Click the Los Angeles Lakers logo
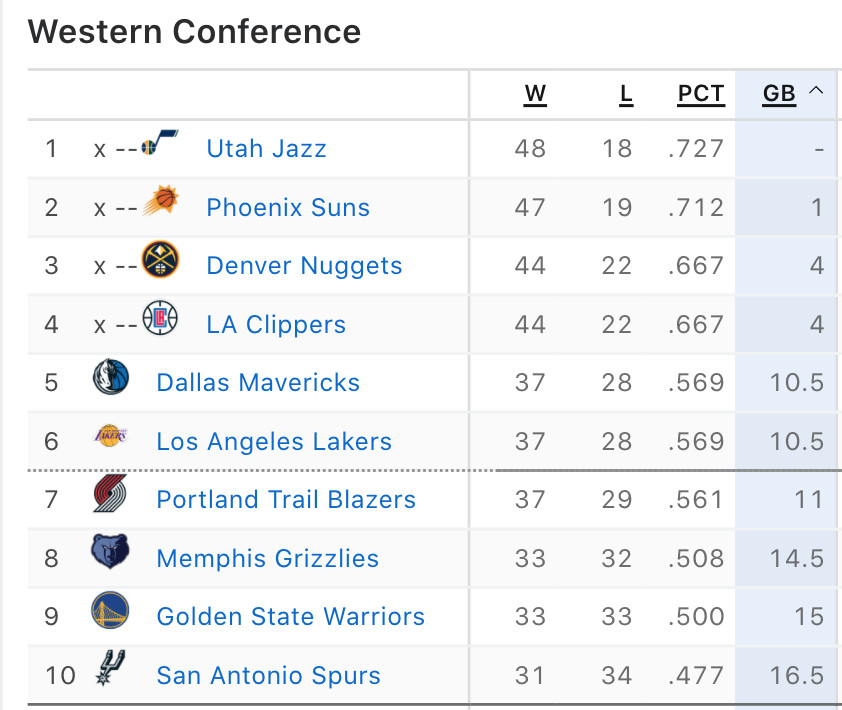This screenshot has height=710, width=842. tap(111, 436)
